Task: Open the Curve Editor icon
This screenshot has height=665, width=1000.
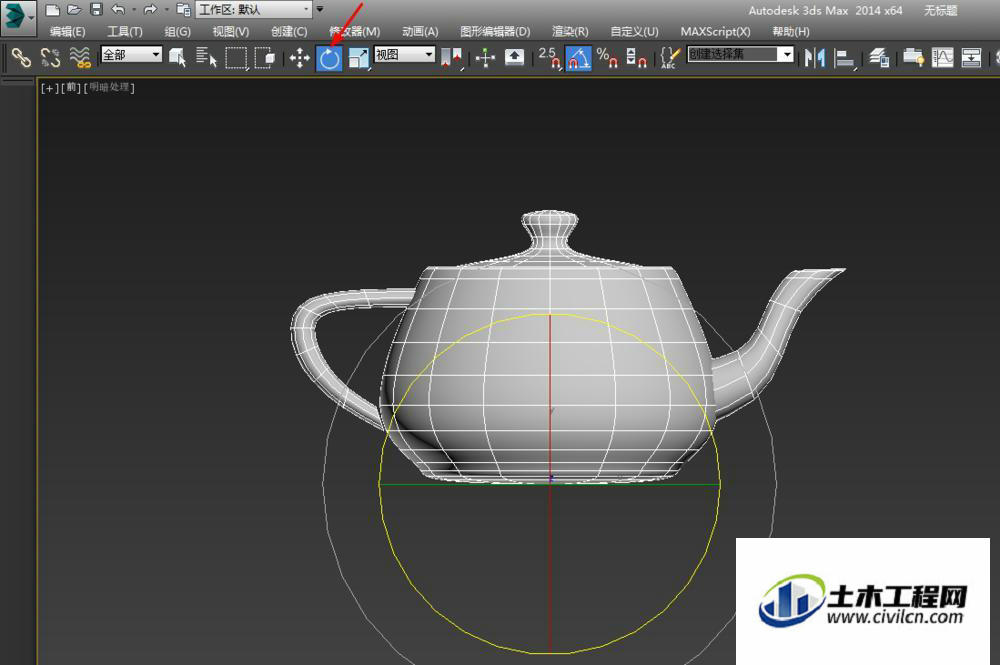Action: (943, 58)
